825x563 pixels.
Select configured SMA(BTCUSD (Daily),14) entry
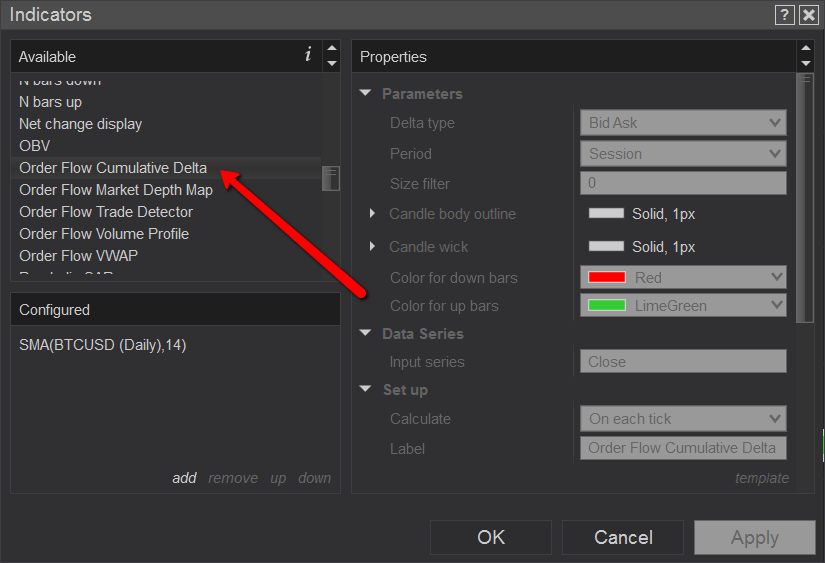click(103, 345)
